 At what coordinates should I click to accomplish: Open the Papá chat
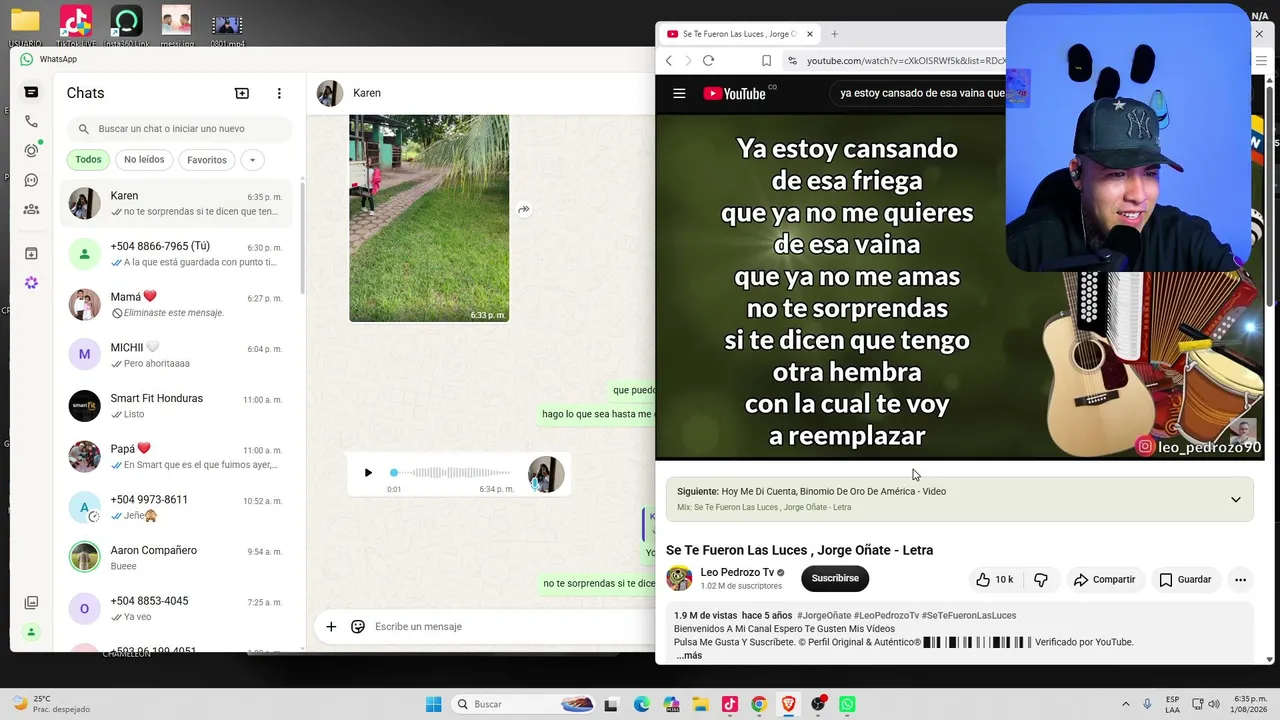coord(177,457)
